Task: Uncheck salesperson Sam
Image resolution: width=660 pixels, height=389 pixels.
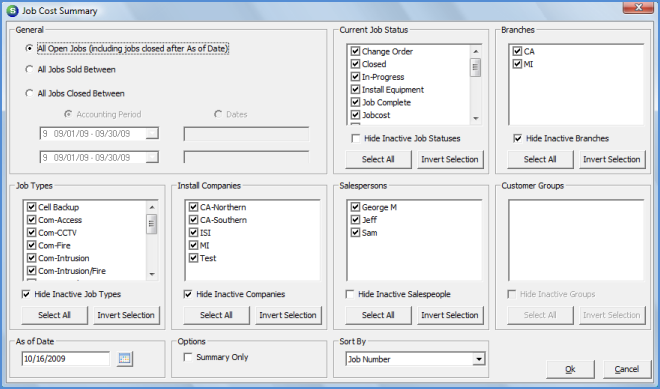Action: click(355, 233)
